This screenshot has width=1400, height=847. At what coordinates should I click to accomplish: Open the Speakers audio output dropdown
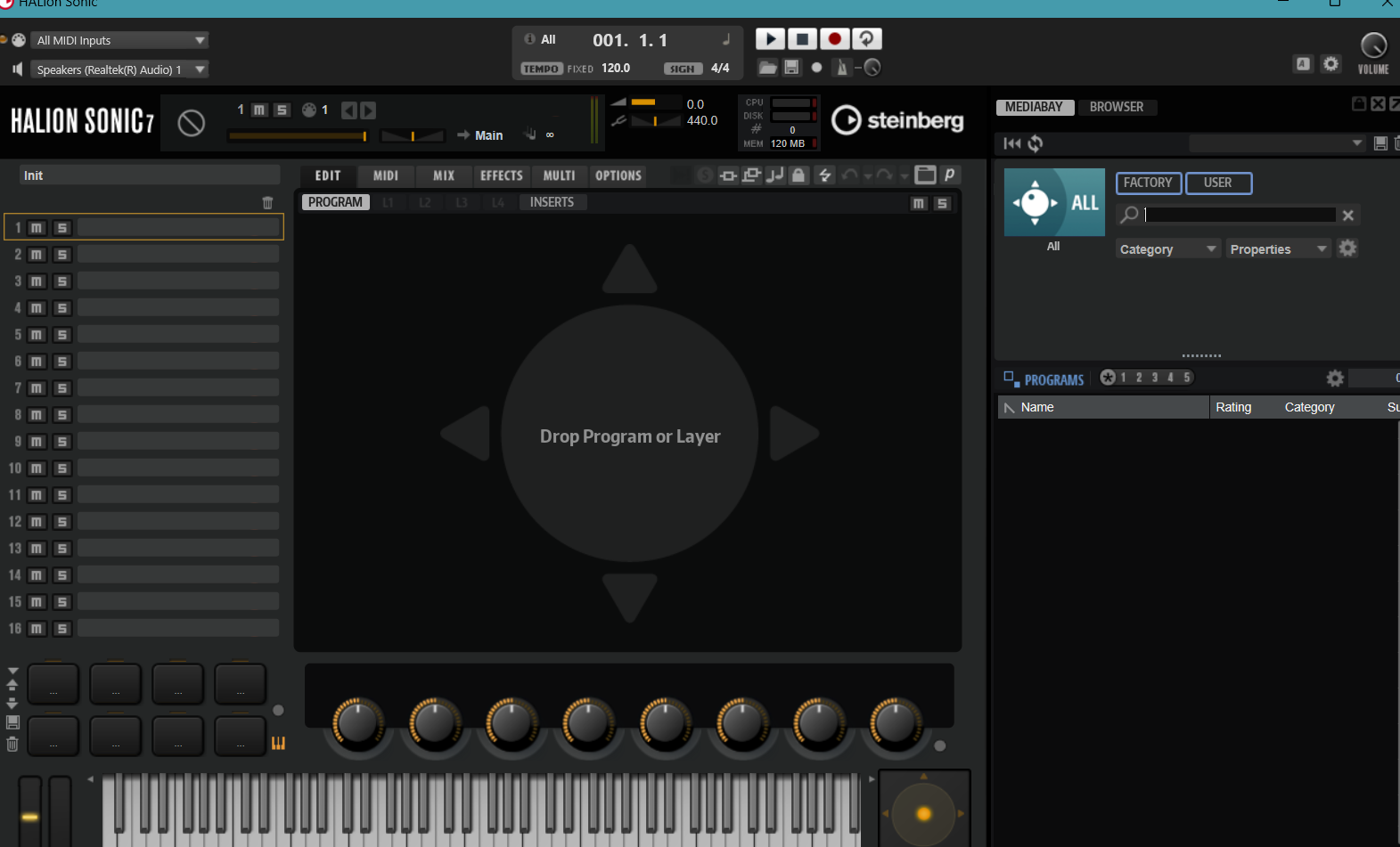pyautogui.click(x=120, y=69)
